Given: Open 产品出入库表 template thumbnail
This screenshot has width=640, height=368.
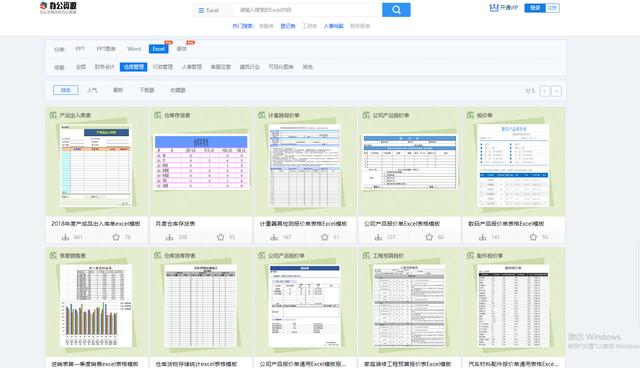Looking at the screenshot, I should coord(96,165).
